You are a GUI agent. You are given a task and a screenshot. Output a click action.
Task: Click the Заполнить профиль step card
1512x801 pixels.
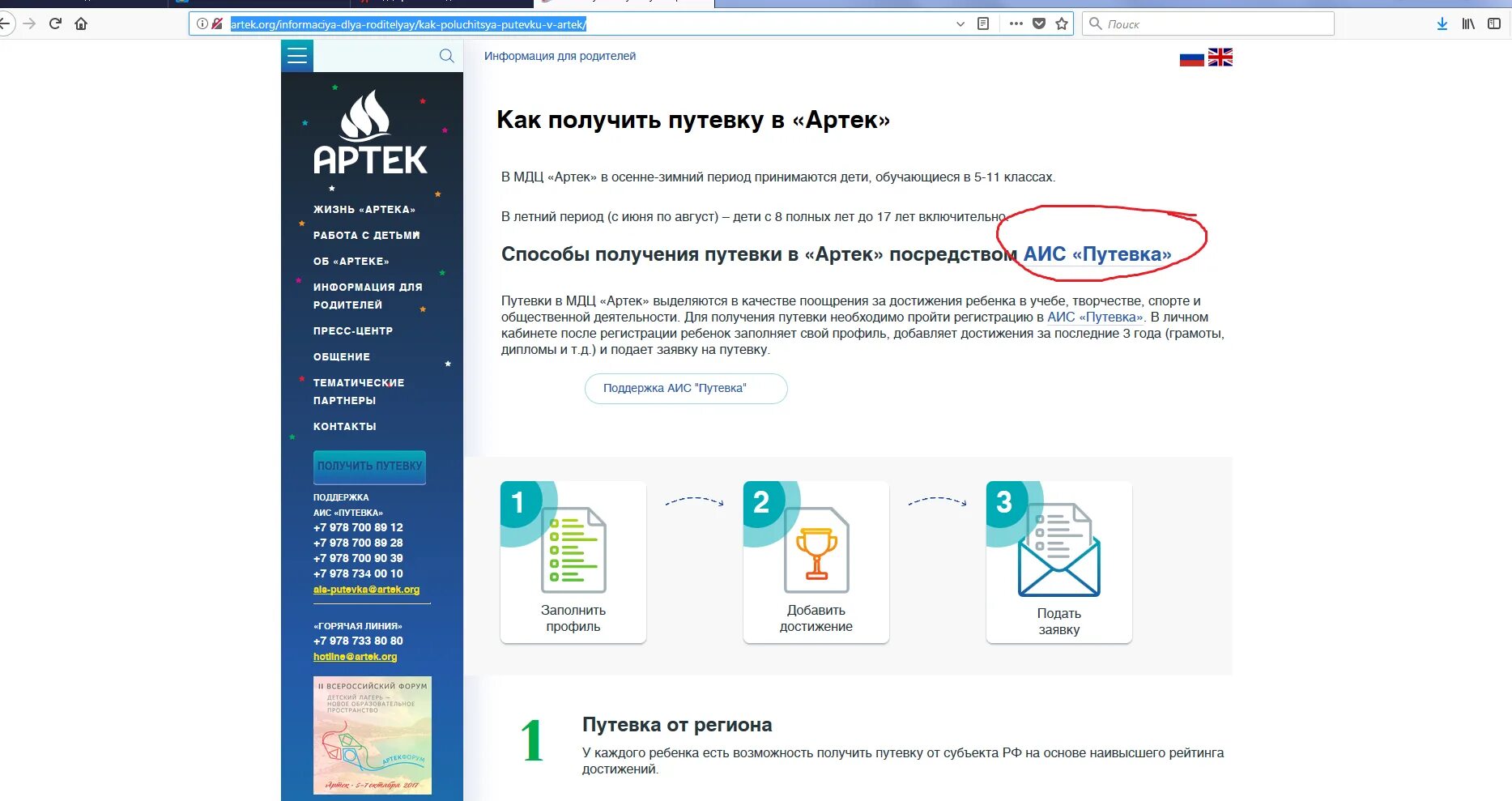coord(573,562)
